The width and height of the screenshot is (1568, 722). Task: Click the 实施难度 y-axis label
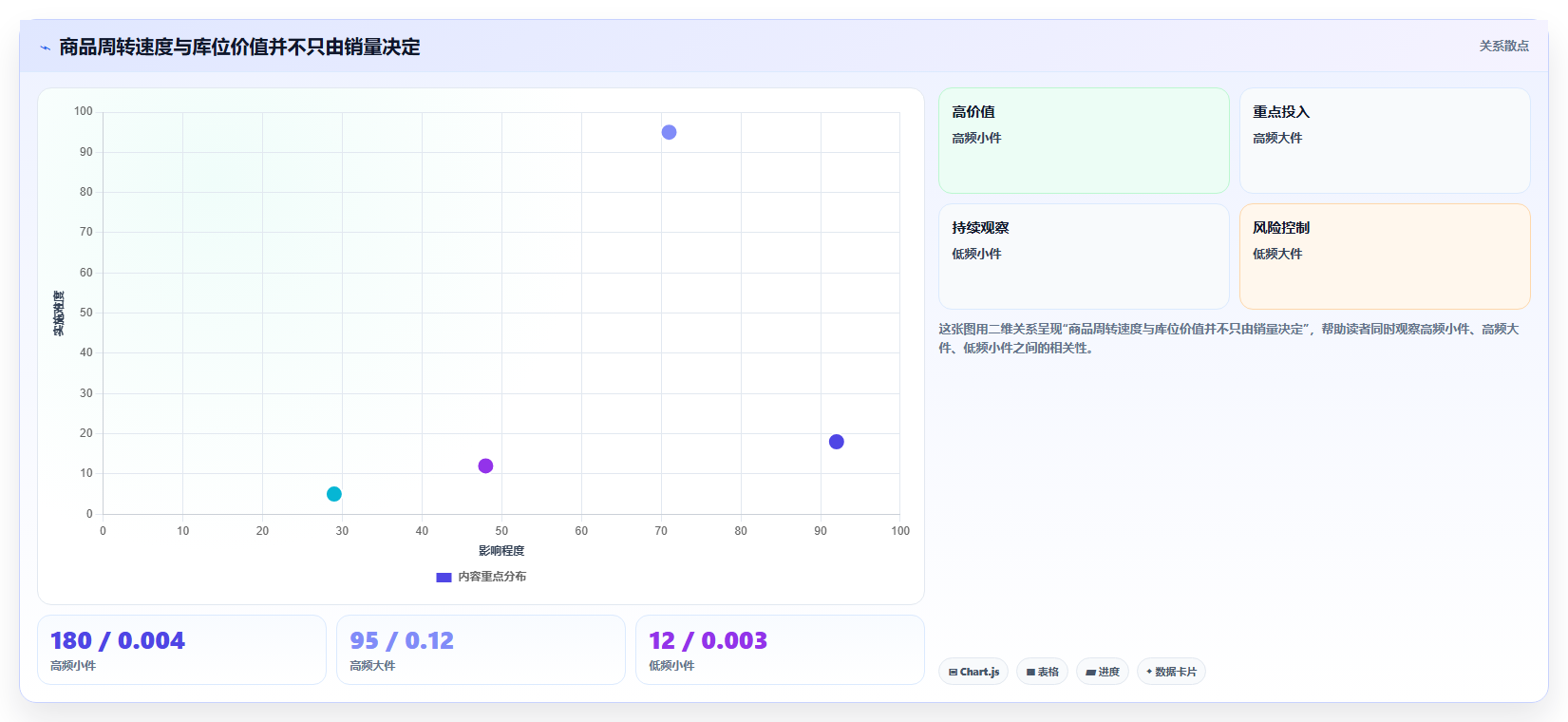coord(59,313)
